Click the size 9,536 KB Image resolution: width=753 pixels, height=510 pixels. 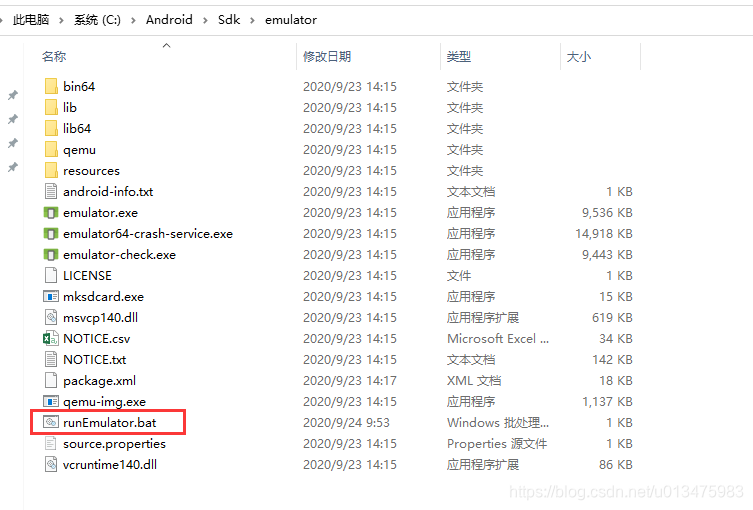pos(607,213)
